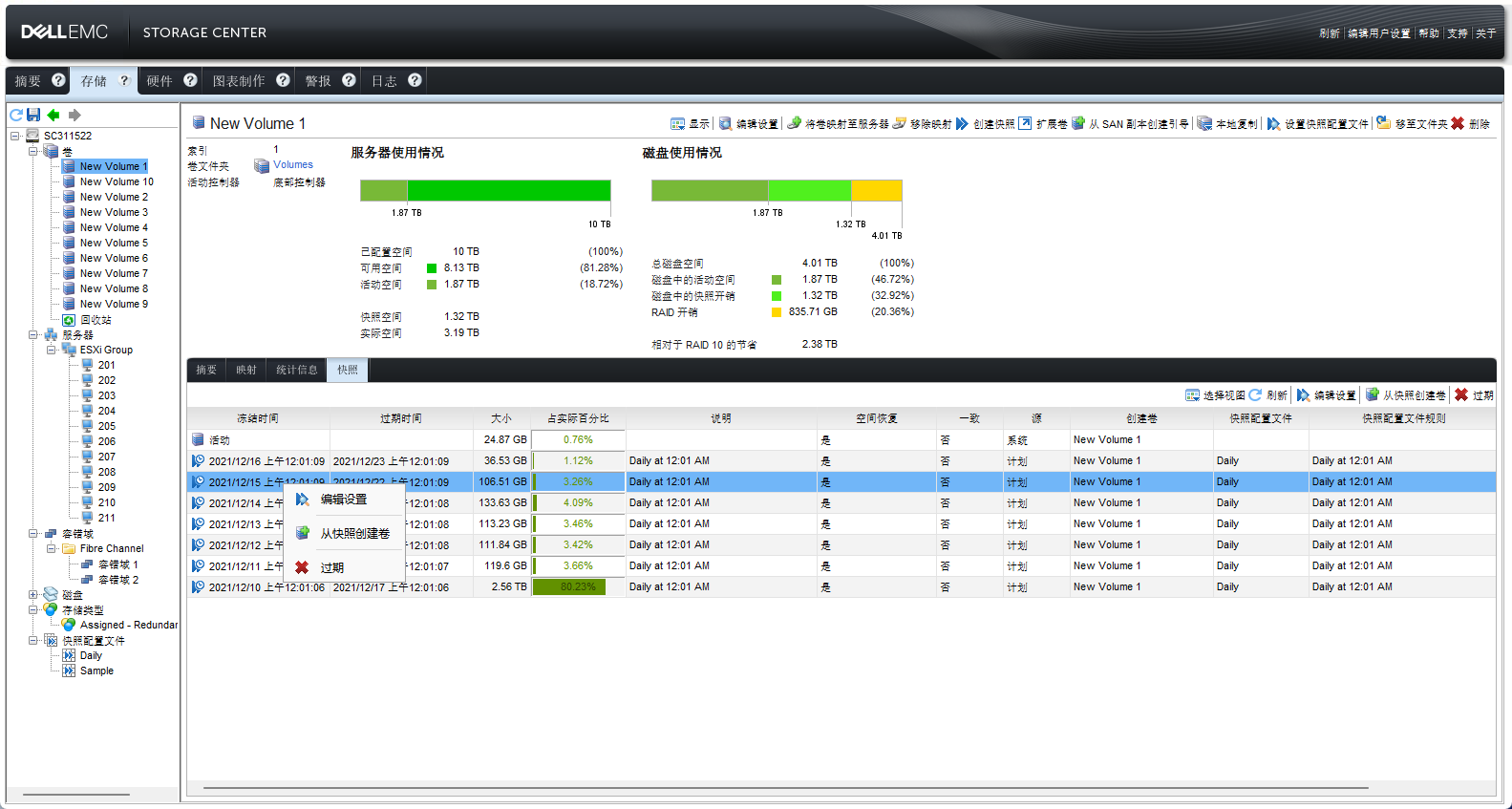This screenshot has height=809, width=1512.
Task: Switch to the 硬件 tab
Action: tap(160, 81)
